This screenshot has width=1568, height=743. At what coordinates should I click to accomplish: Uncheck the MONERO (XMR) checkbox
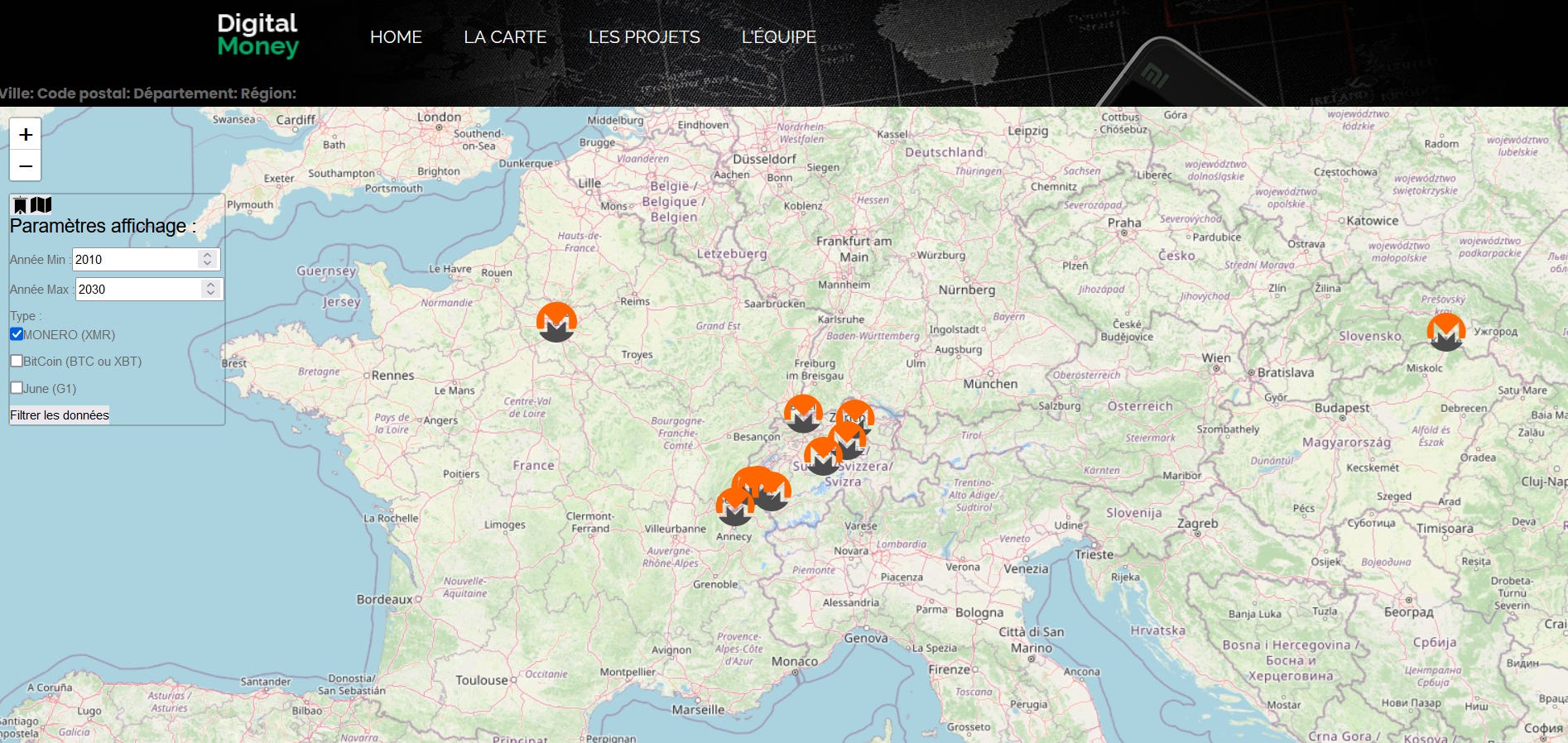tap(17, 334)
